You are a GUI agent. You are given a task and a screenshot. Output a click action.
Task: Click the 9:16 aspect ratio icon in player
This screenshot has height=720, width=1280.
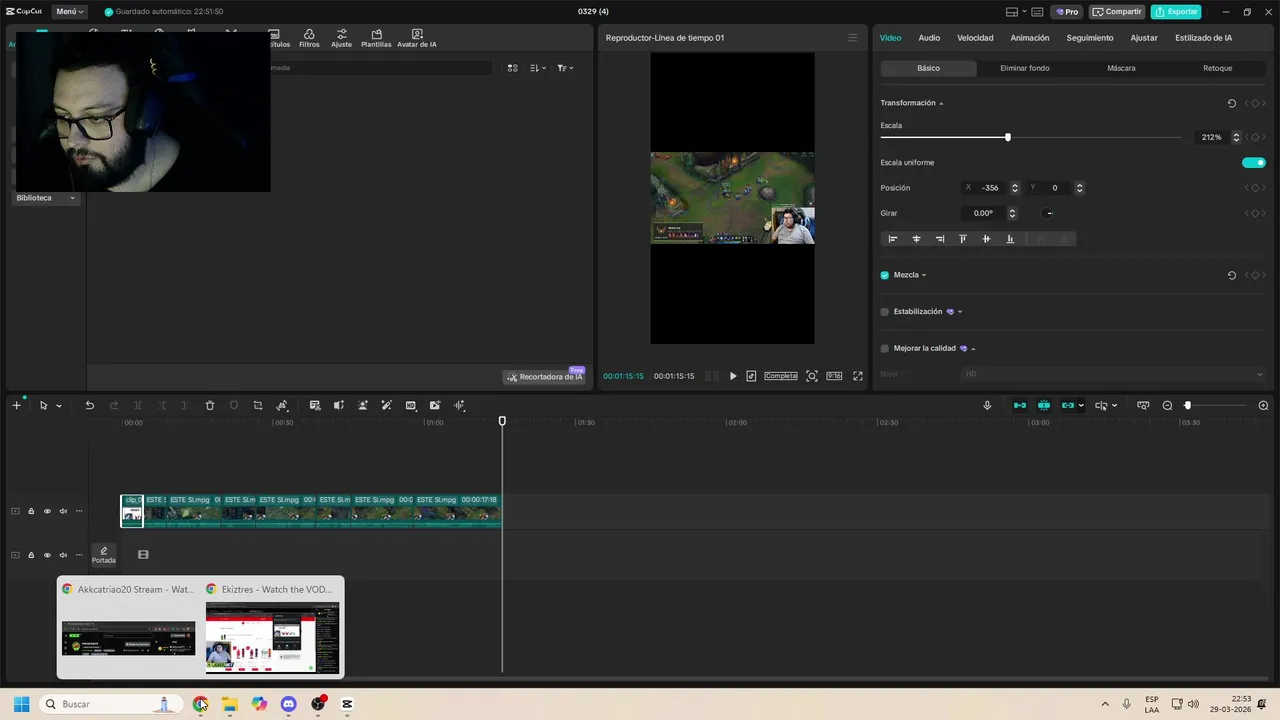[x=834, y=376]
